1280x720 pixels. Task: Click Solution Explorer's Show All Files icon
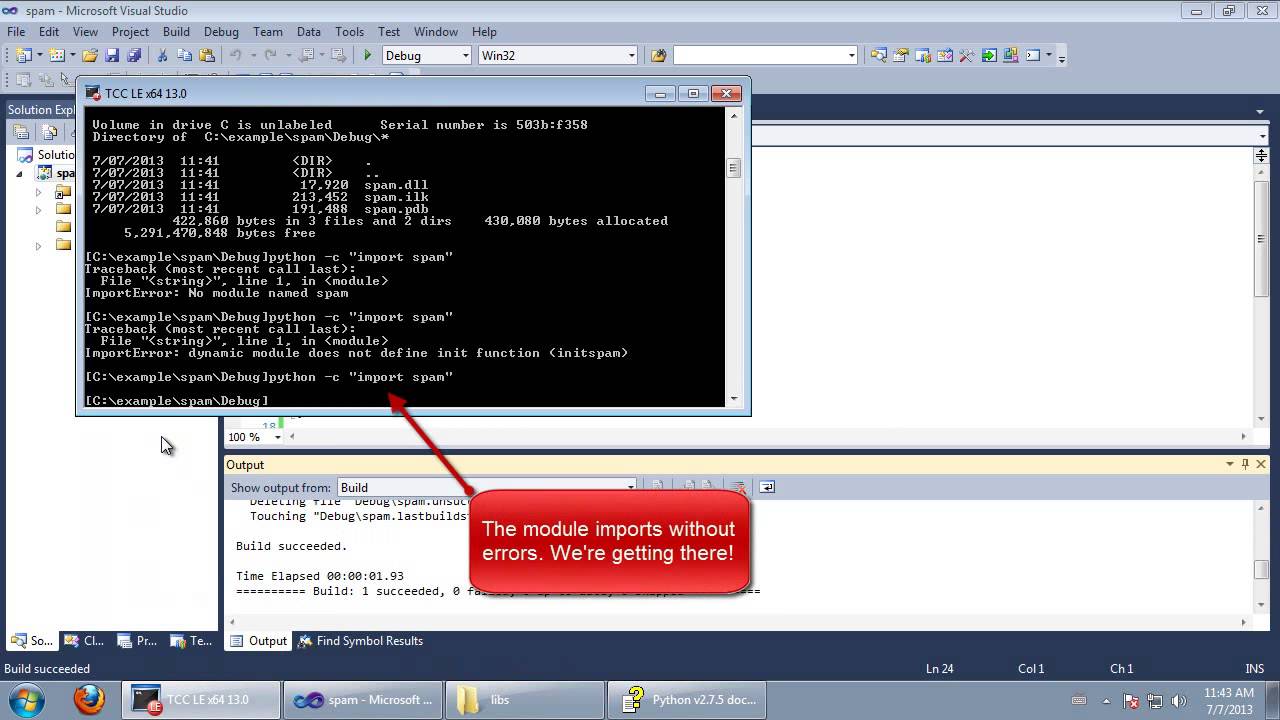click(48, 132)
